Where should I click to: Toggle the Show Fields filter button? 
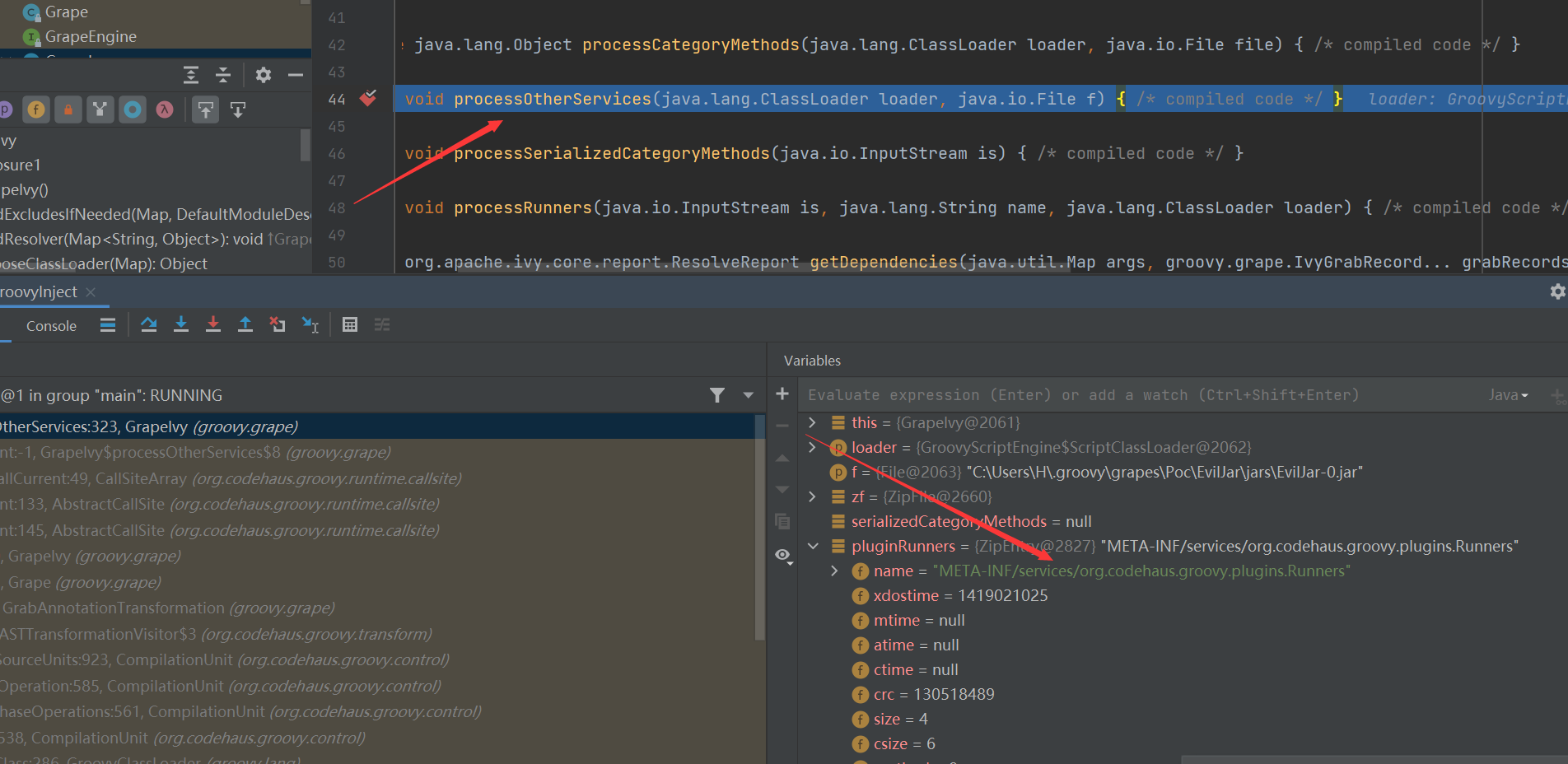point(36,109)
